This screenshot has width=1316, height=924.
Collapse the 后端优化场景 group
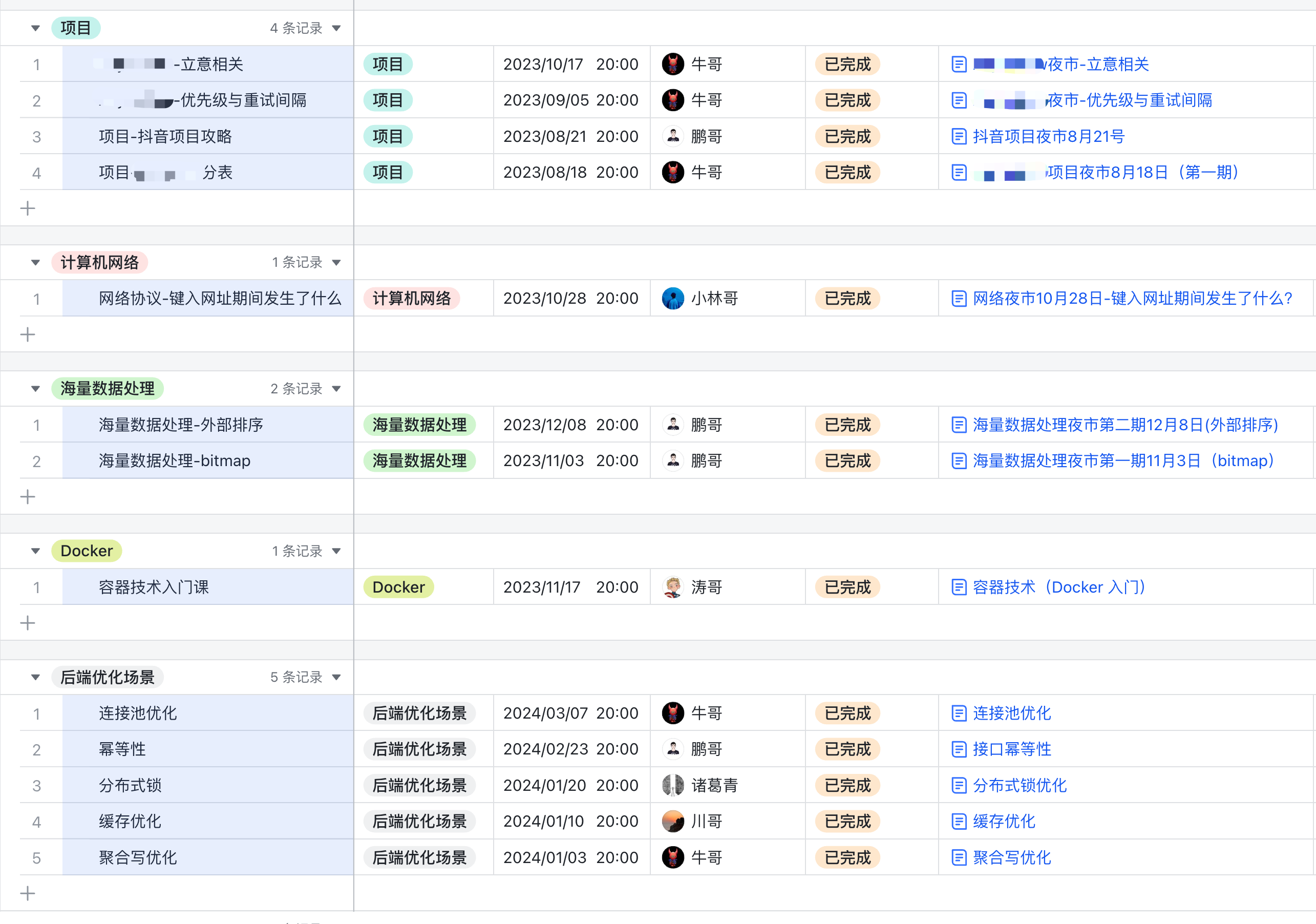point(35,678)
